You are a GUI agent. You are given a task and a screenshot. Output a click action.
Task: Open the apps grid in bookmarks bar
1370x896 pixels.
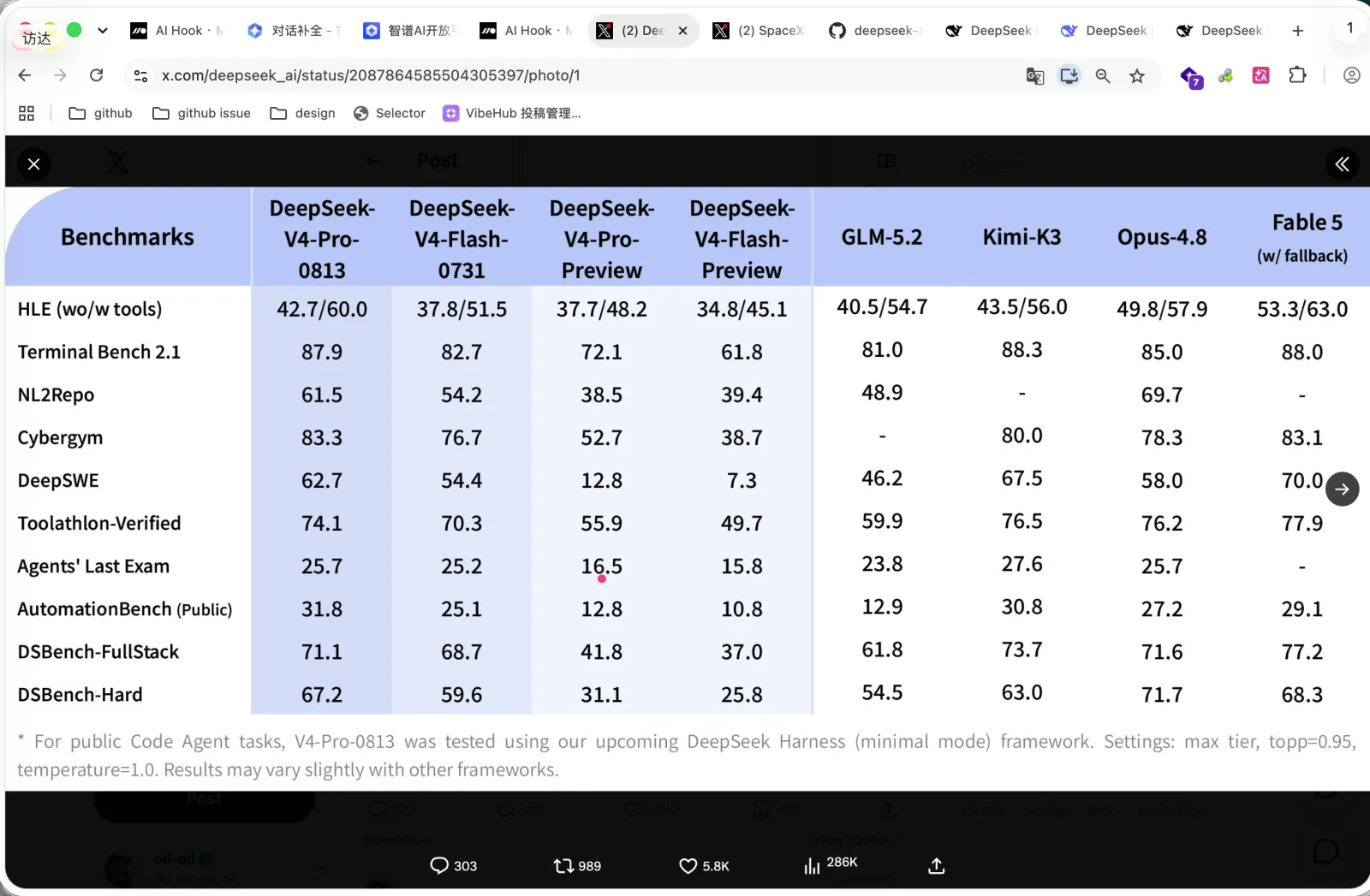[27, 113]
